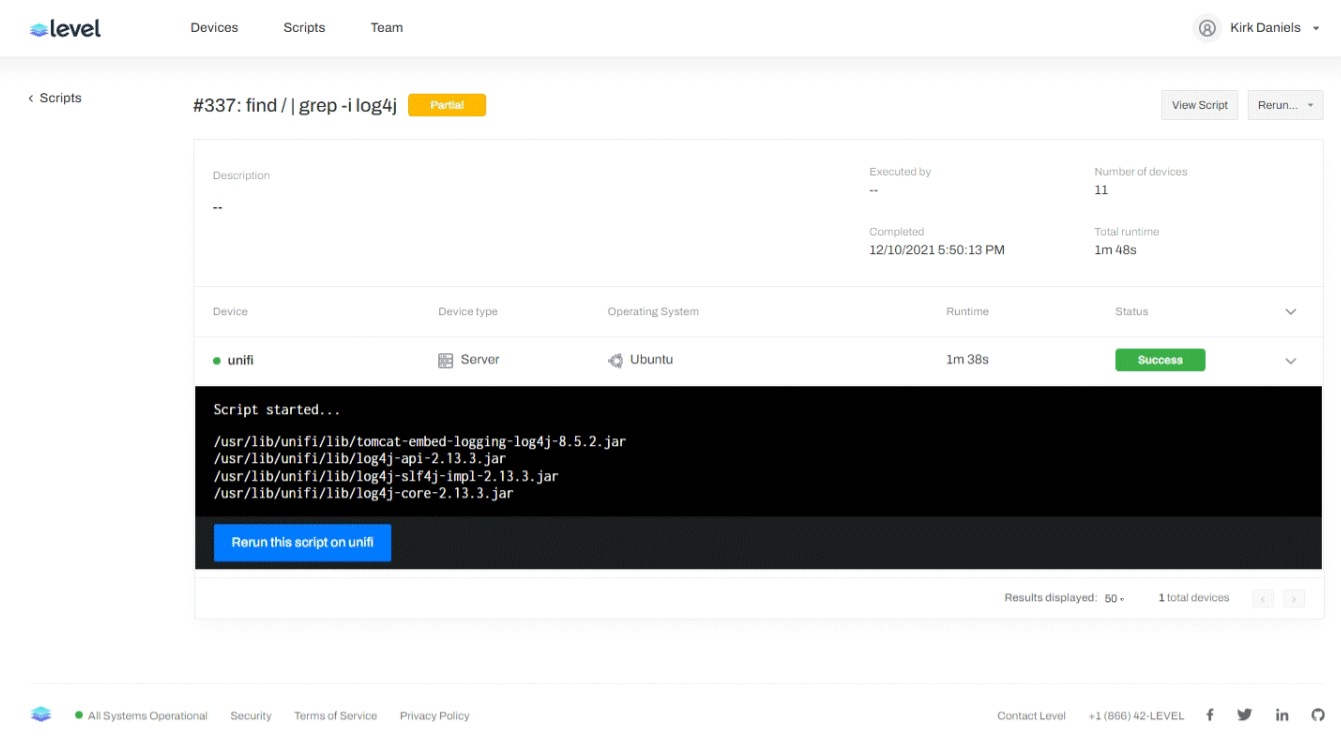Click the View Script button
The width and height of the screenshot is (1341, 741).
coord(1199,105)
